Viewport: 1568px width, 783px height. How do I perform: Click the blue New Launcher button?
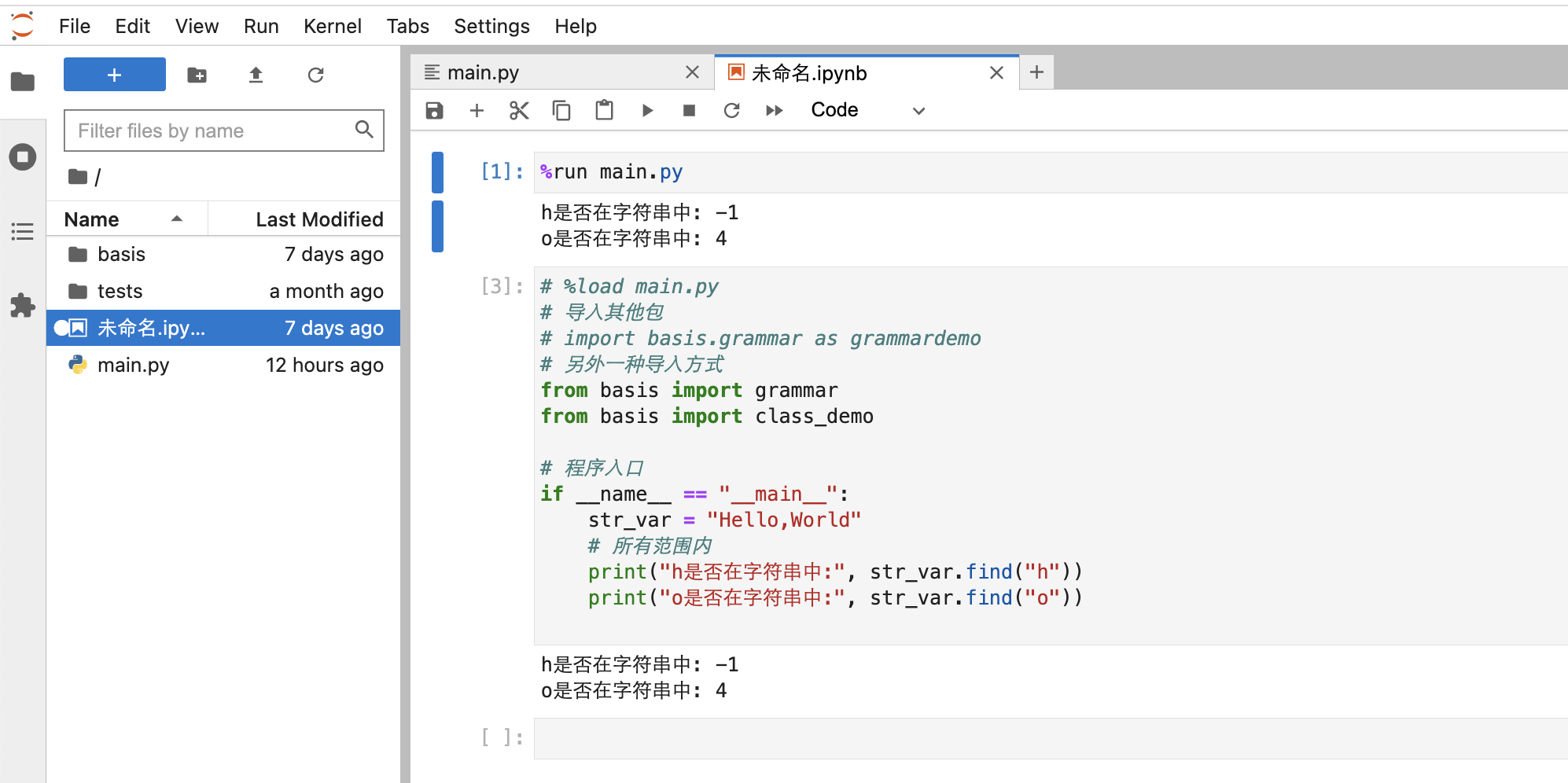point(115,75)
